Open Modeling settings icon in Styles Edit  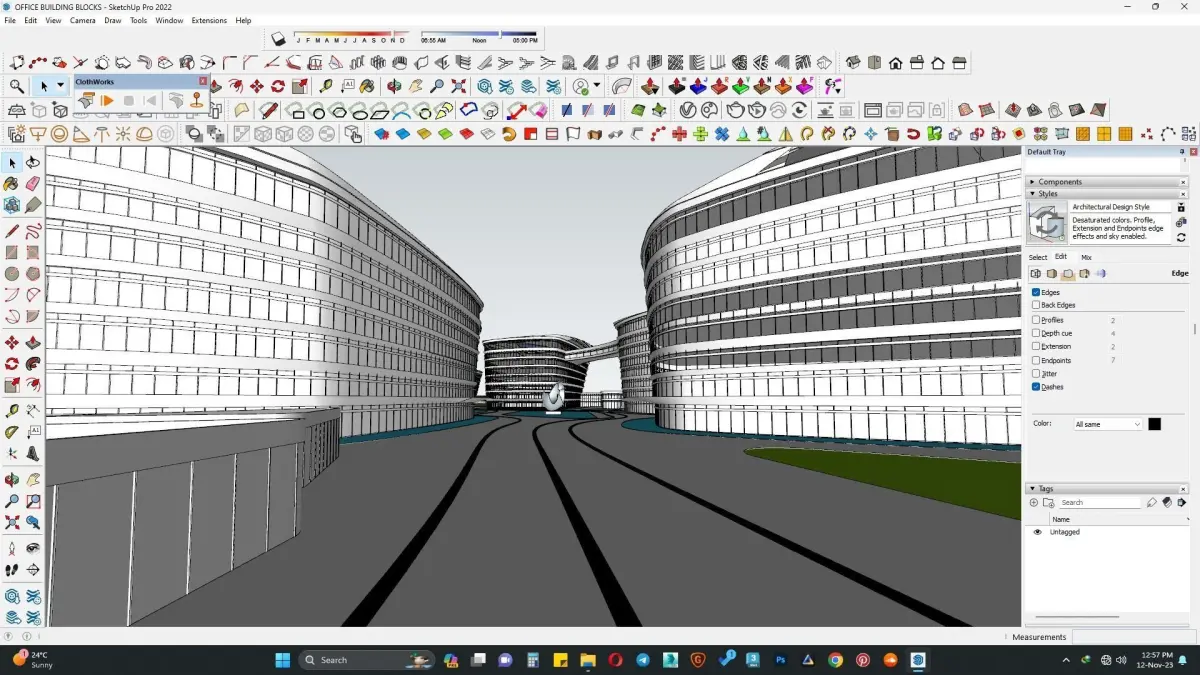(1101, 273)
